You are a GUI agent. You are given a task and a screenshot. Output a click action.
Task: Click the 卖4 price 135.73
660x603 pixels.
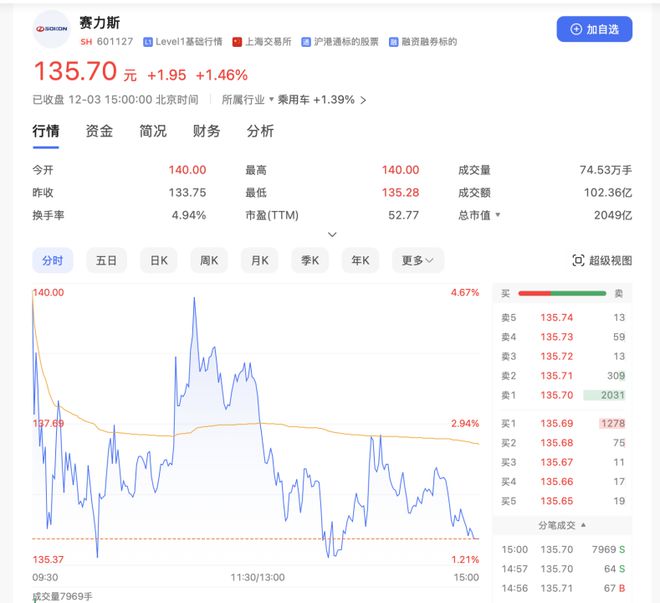pyautogui.click(x=556, y=337)
